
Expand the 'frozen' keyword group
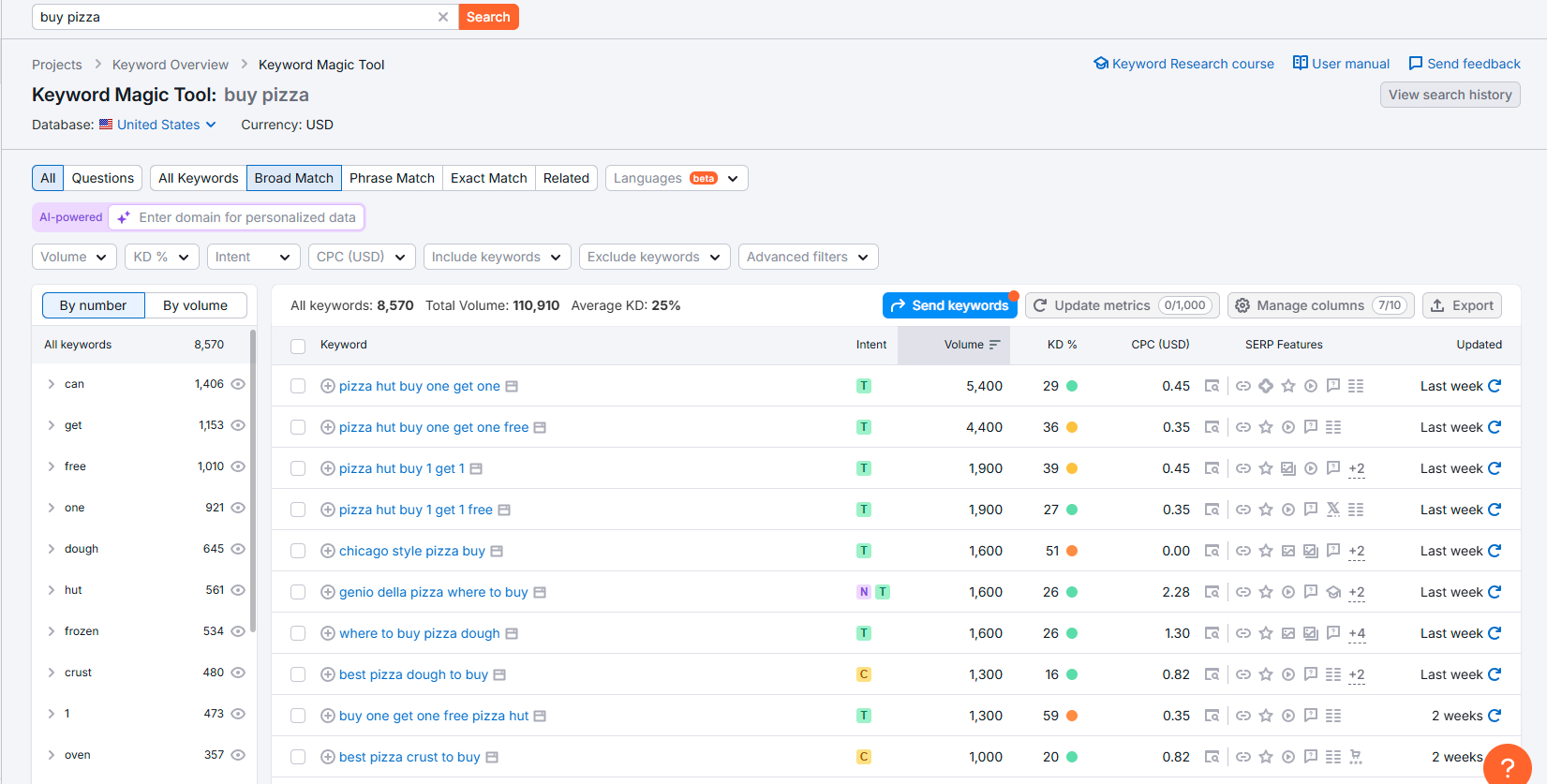point(52,631)
